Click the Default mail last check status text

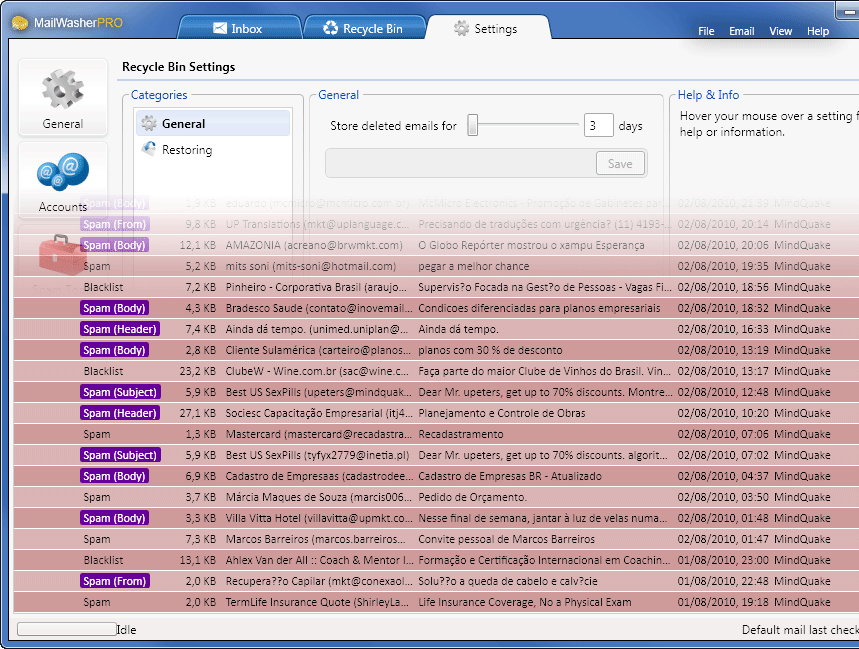click(800, 630)
